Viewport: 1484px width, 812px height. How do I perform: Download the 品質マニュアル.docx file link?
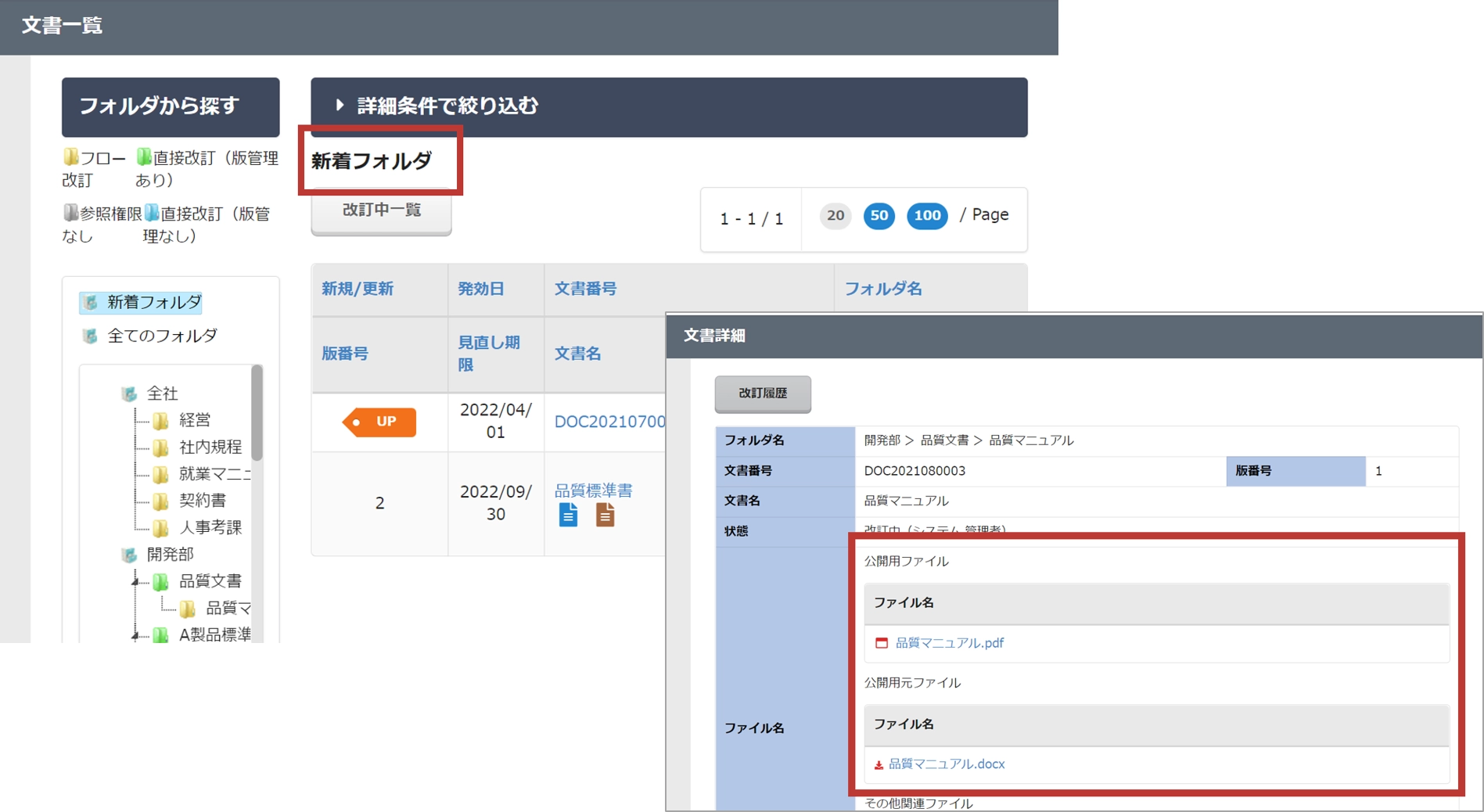[x=947, y=764]
